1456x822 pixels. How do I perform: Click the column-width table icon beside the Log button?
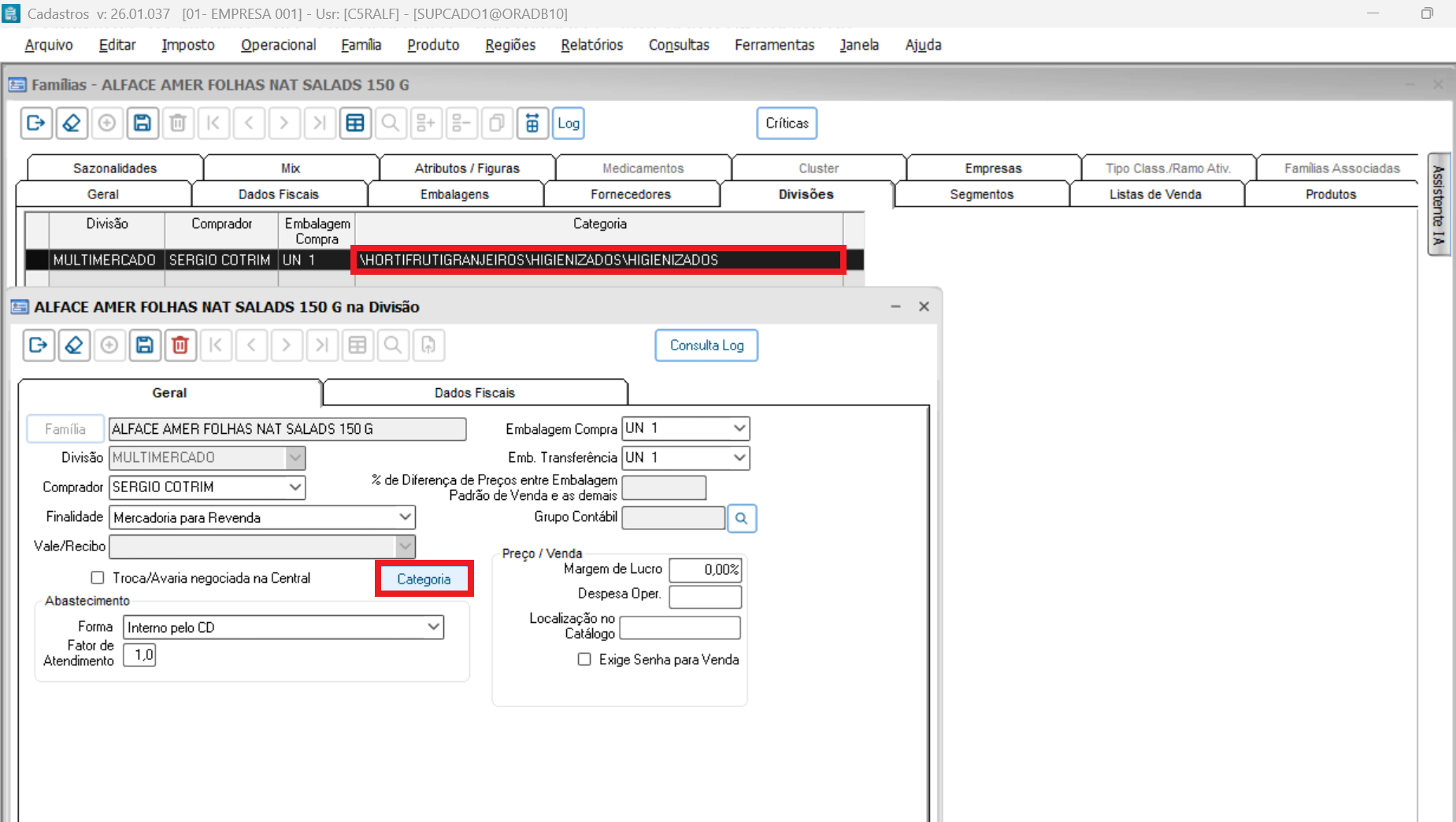[x=532, y=123]
